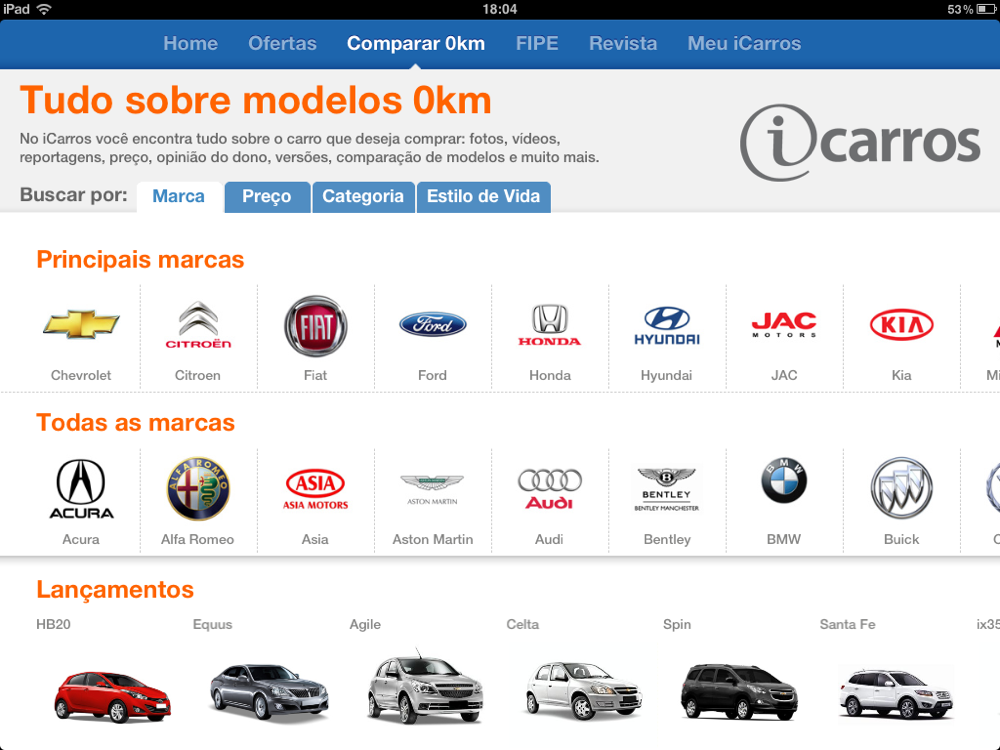
Task: Open the Ofertas menu
Action: (x=283, y=43)
